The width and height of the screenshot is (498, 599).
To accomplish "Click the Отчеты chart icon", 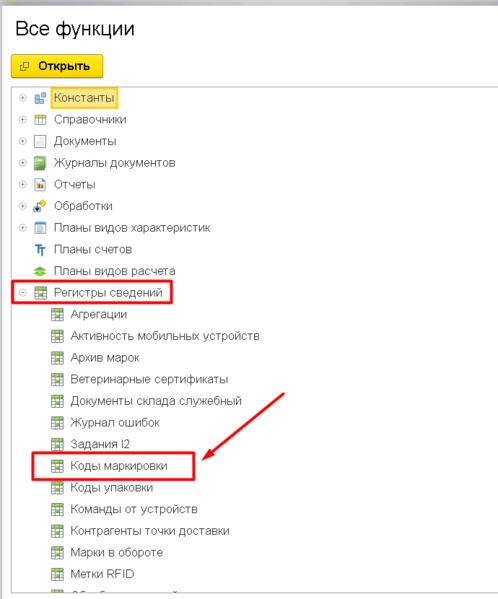I will [40, 185].
